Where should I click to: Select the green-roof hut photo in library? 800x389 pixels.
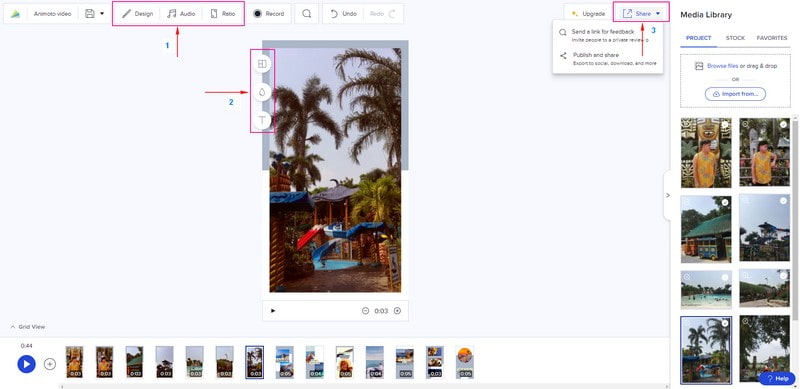click(706, 229)
